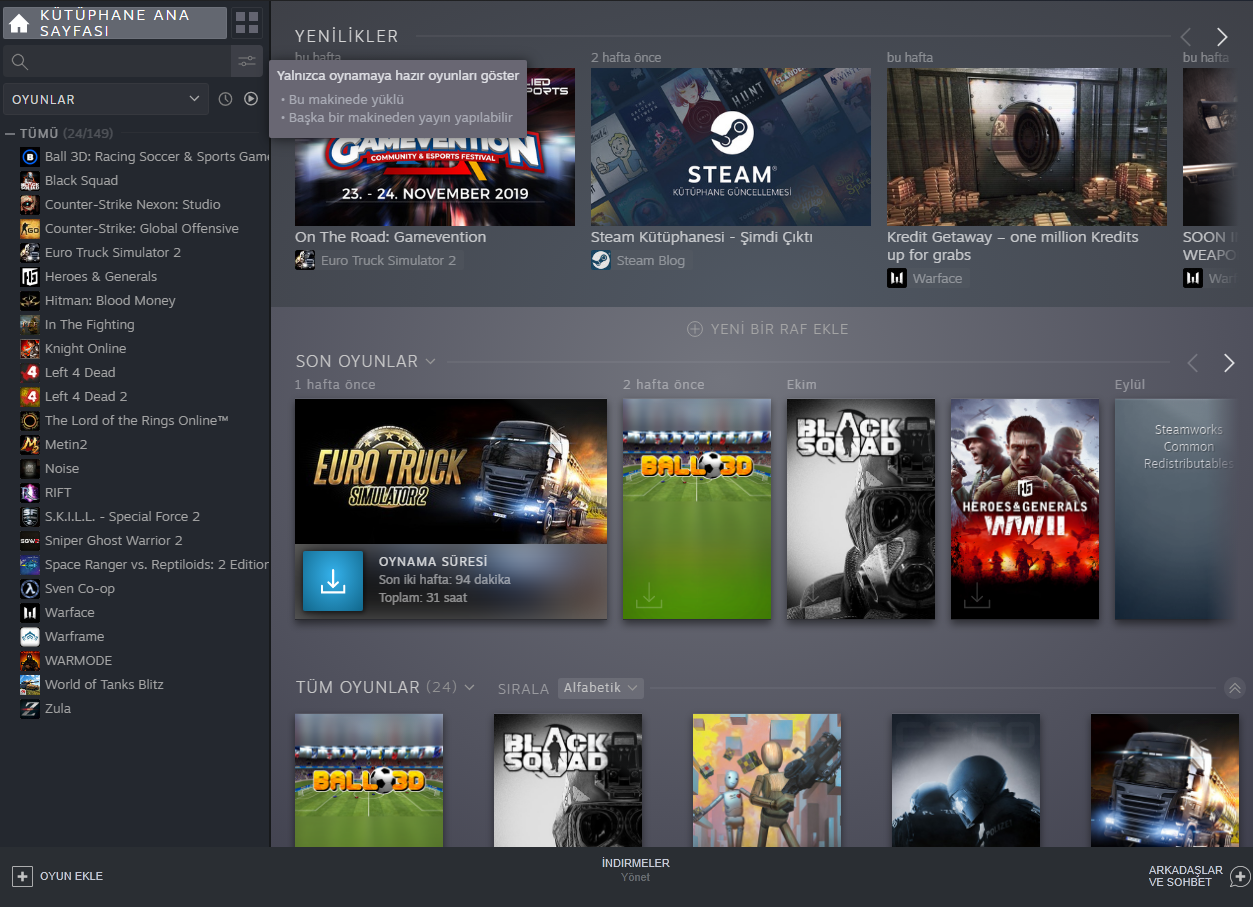The image size is (1253, 907).
Task: Add a new shelf with YENİ BİR RAF EKLE
Action: 767,329
